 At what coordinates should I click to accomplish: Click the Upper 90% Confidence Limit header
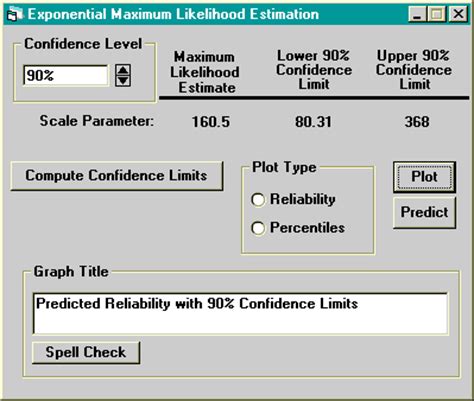pos(414,70)
